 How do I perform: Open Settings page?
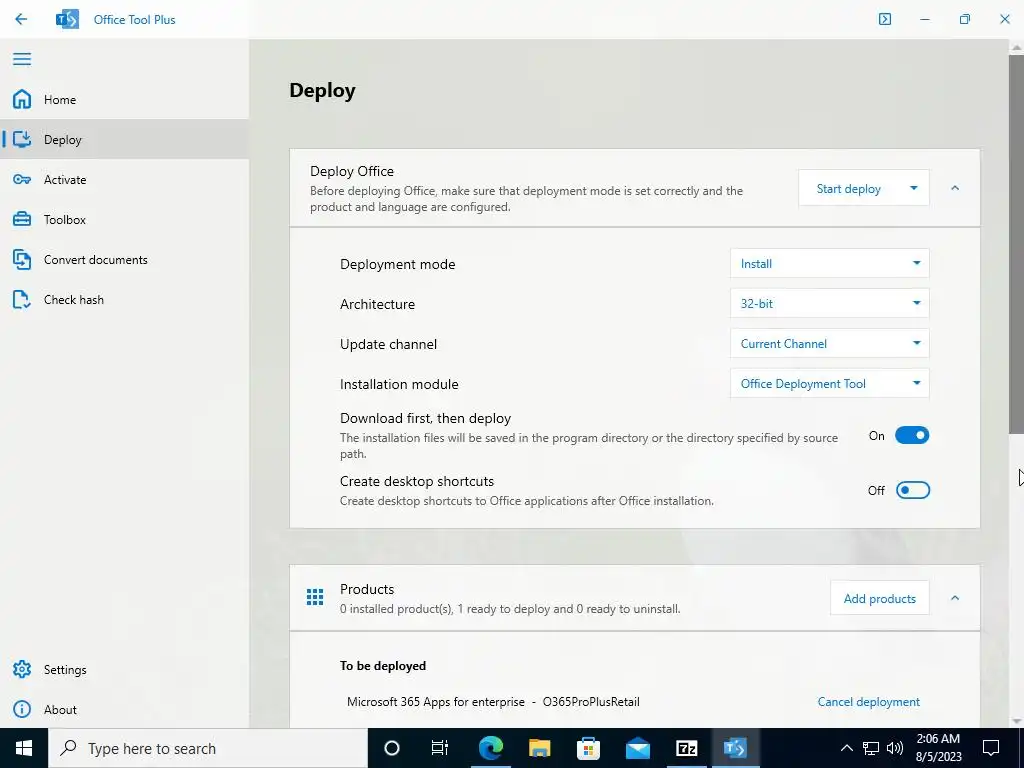pos(124,669)
